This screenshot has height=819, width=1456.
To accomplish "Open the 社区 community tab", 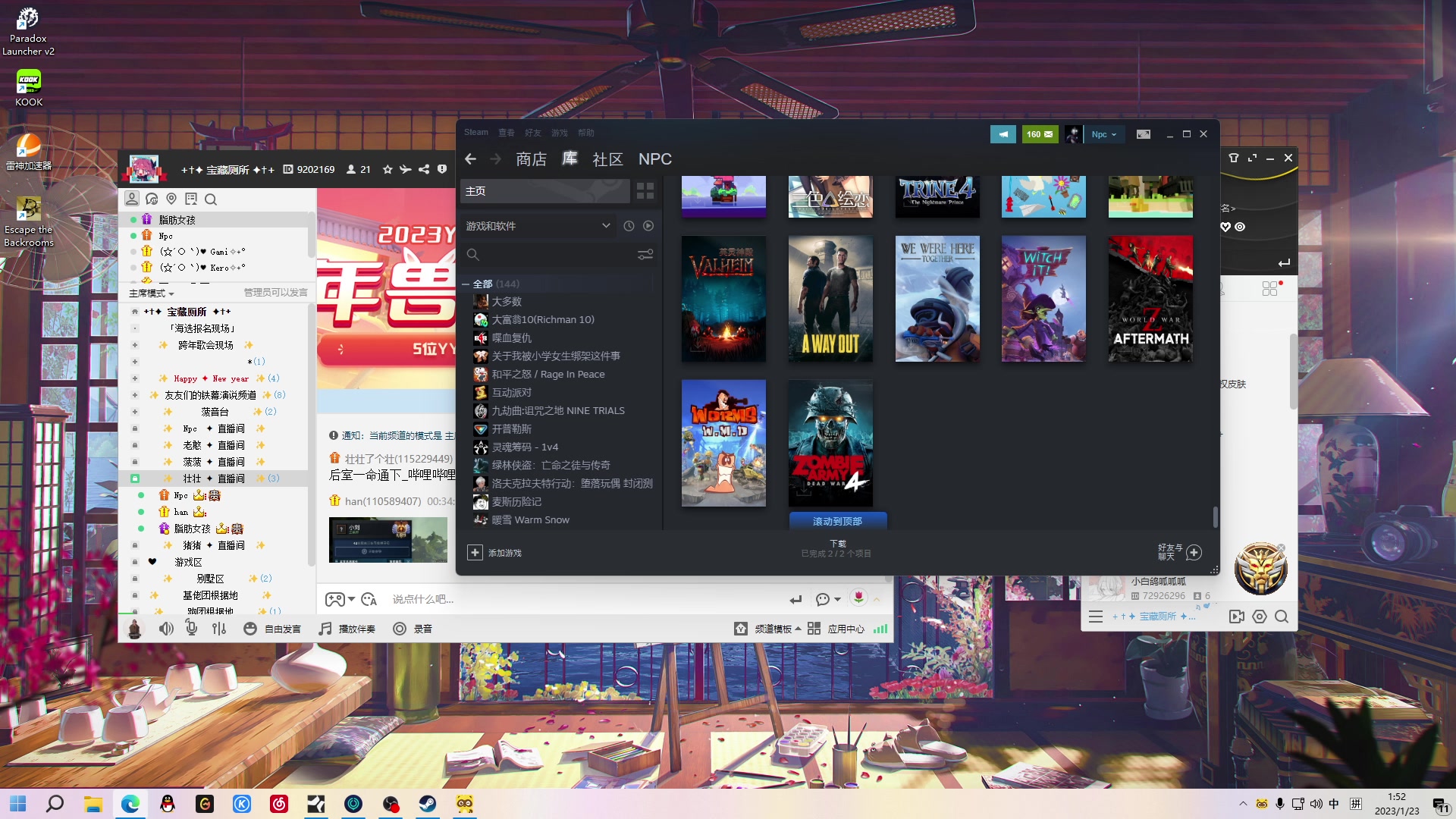I will point(607,159).
